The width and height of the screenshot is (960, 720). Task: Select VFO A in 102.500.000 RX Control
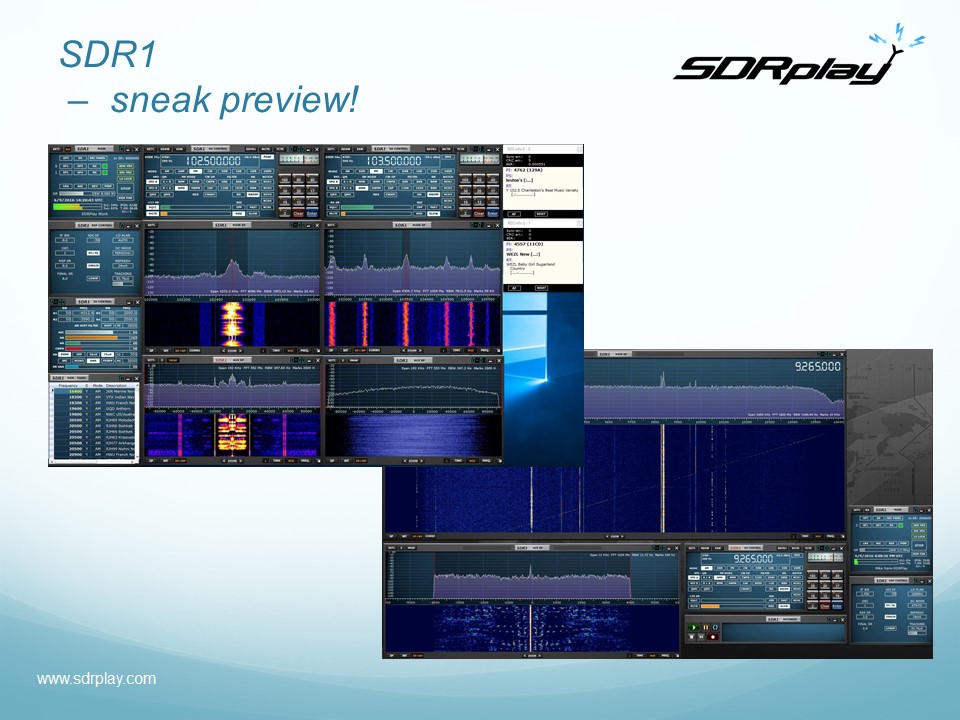pyautogui.click(x=152, y=182)
